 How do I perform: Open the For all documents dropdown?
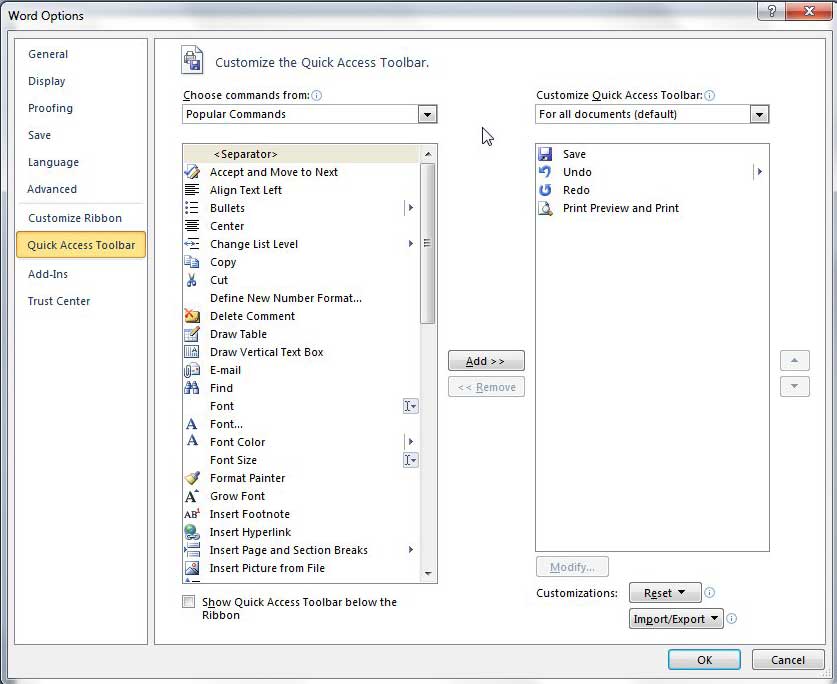click(x=759, y=114)
